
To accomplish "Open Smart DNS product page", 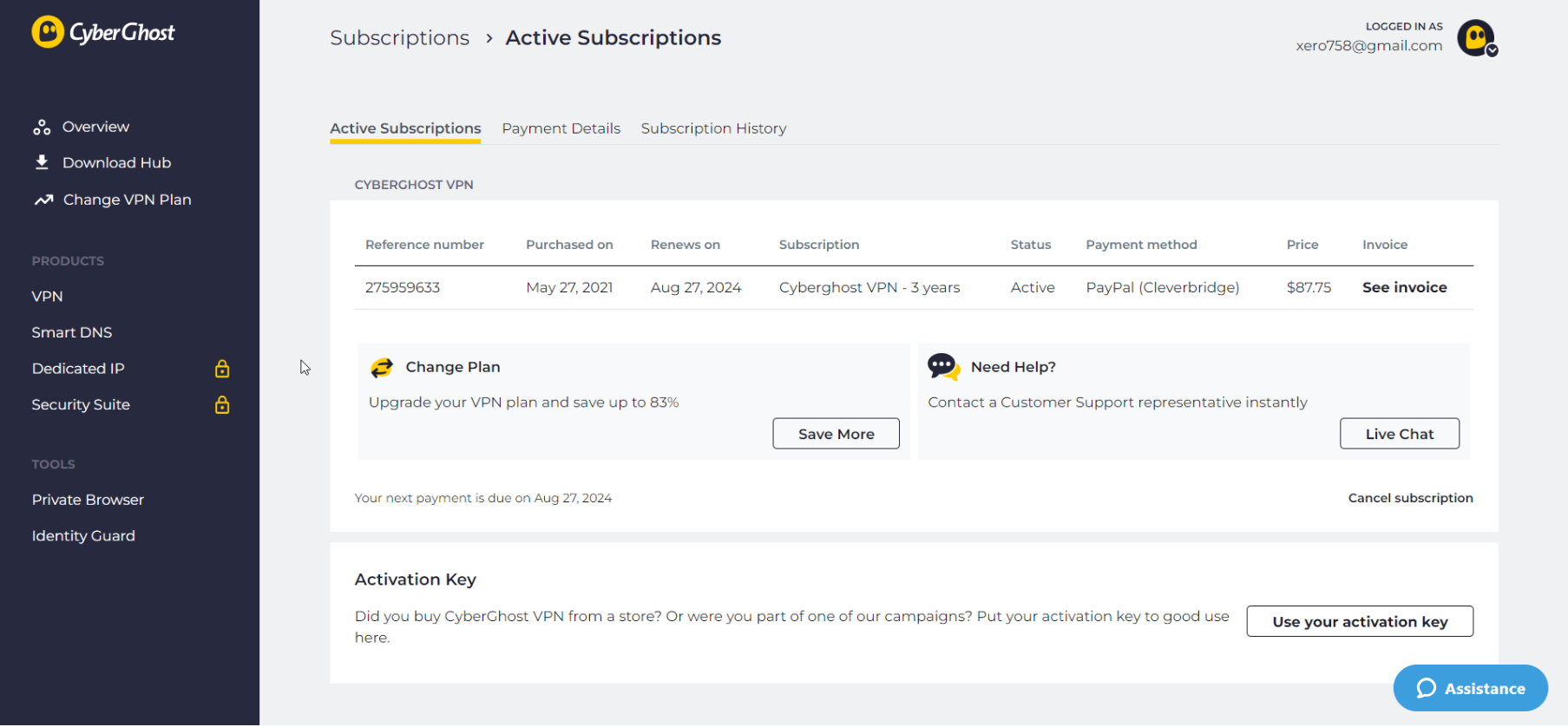I will 72,333.
